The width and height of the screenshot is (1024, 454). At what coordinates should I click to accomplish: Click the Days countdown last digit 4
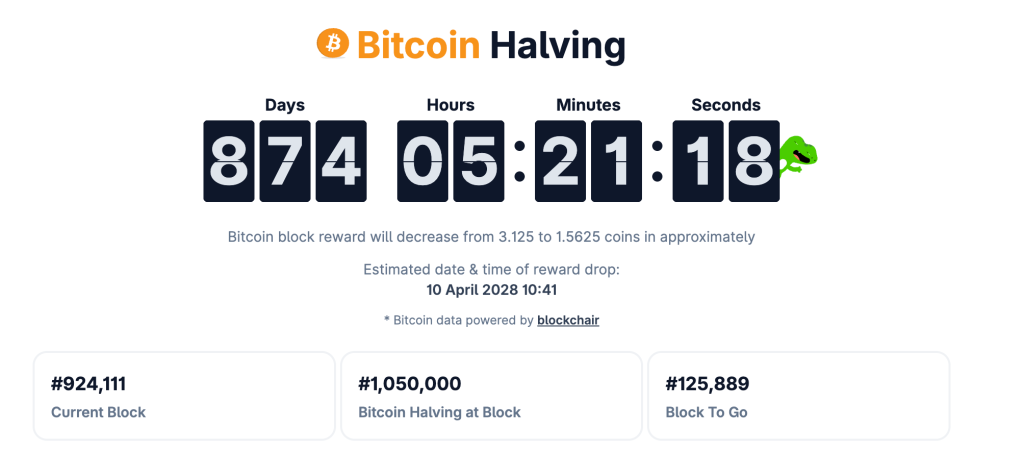[341, 161]
